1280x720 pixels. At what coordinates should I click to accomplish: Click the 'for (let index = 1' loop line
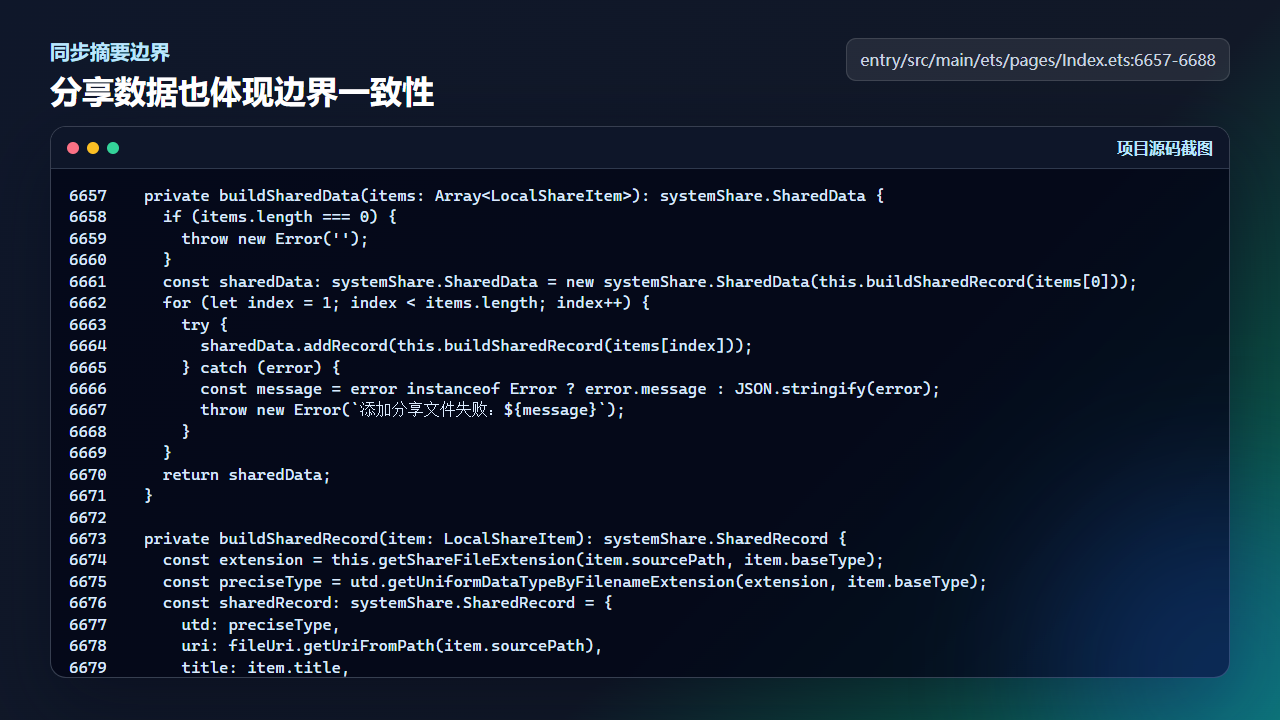pos(406,303)
